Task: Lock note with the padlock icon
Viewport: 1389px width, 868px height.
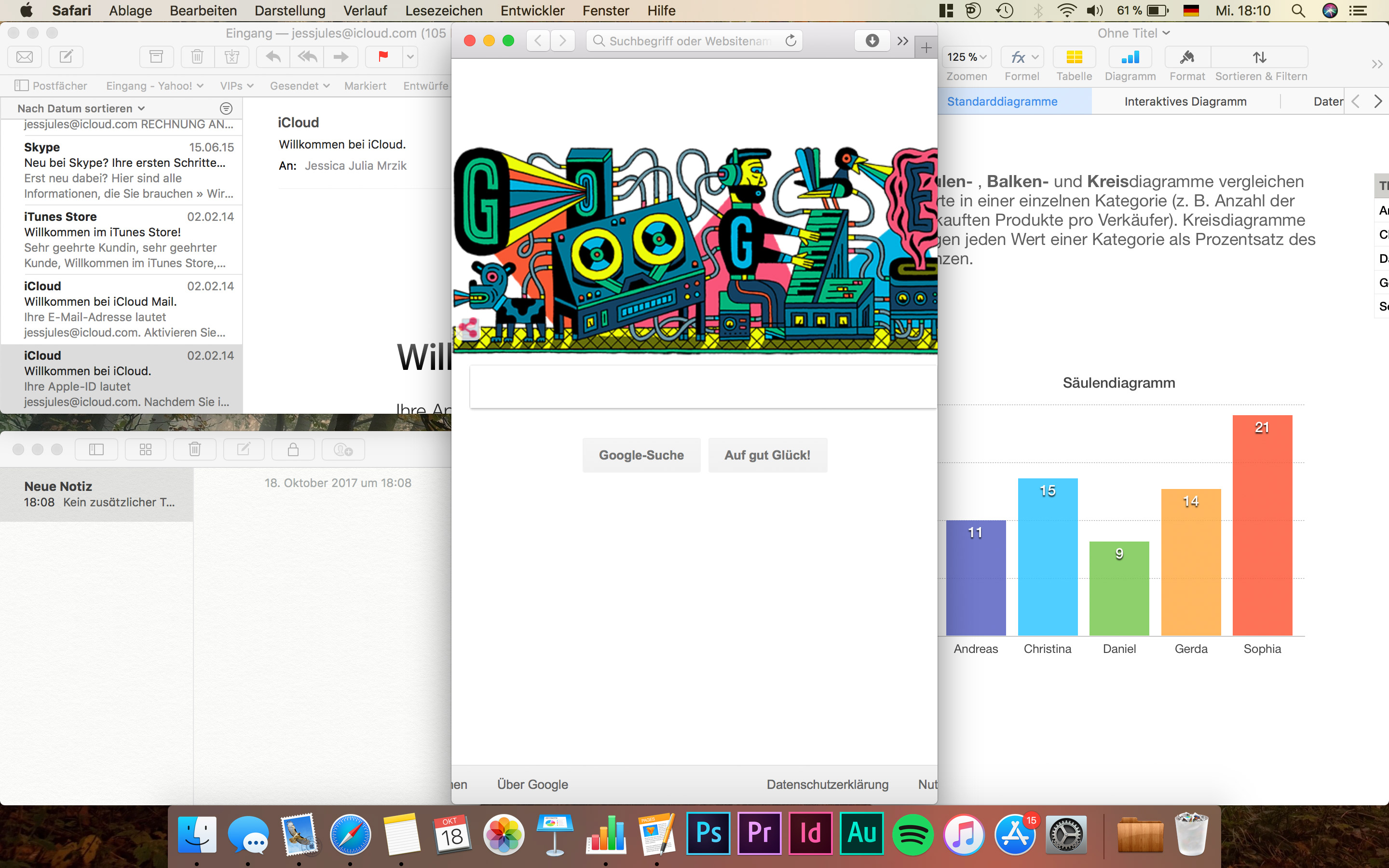Action: click(x=293, y=449)
